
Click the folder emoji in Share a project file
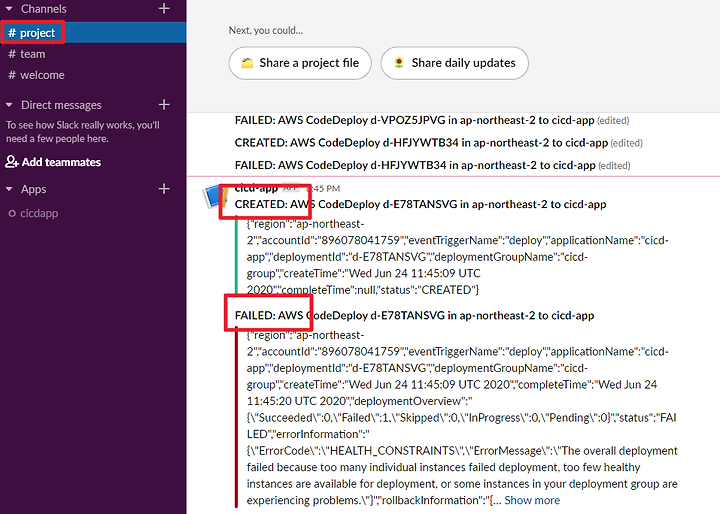(247, 63)
